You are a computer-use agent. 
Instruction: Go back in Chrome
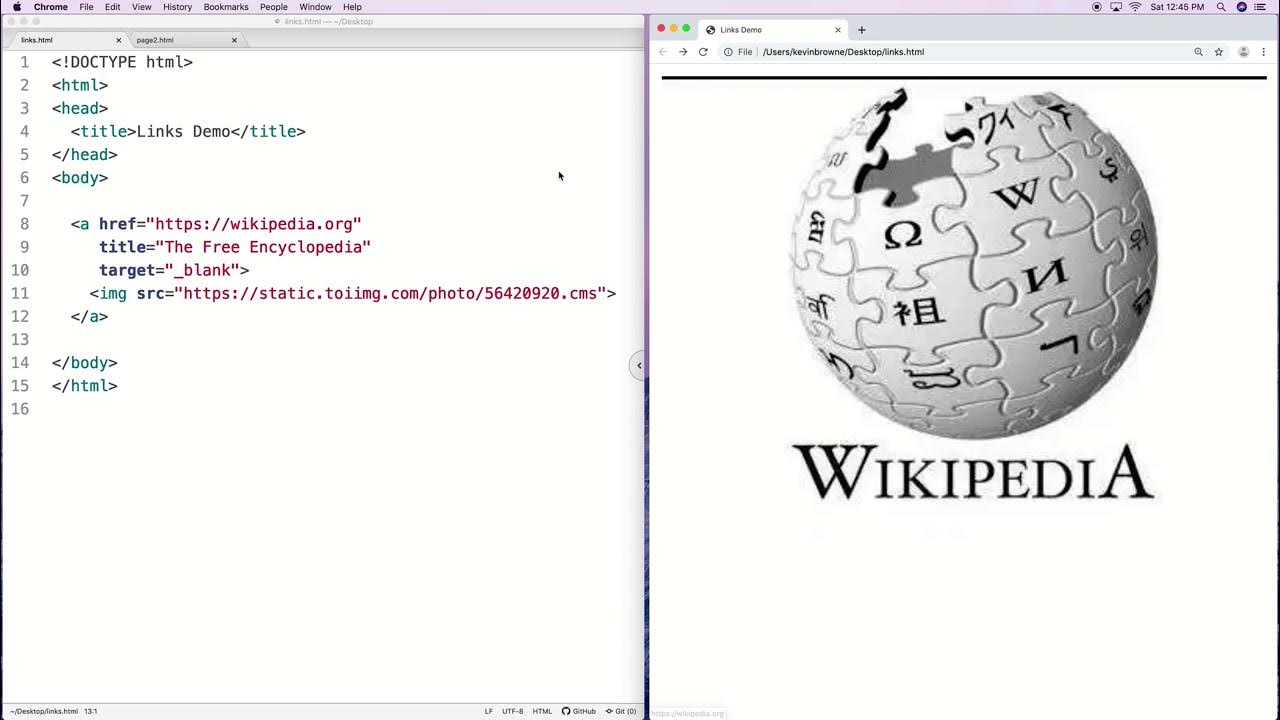[662, 52]
